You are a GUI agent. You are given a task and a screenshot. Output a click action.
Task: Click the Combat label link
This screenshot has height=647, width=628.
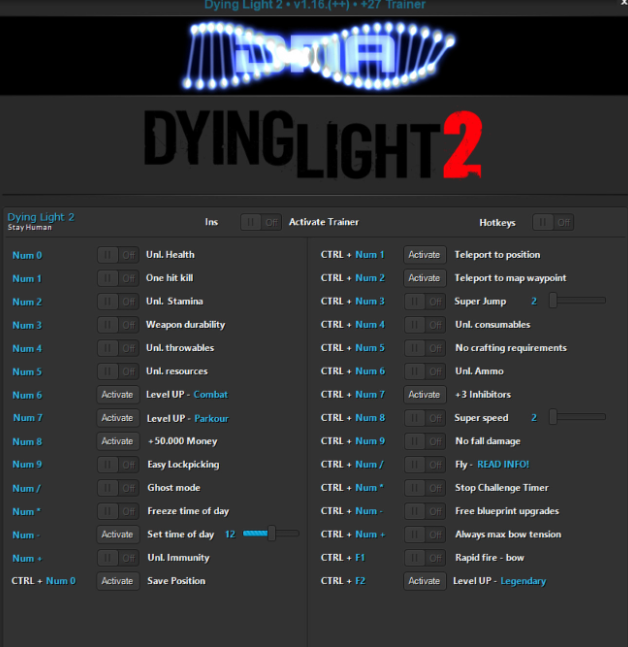click(210, 395)
